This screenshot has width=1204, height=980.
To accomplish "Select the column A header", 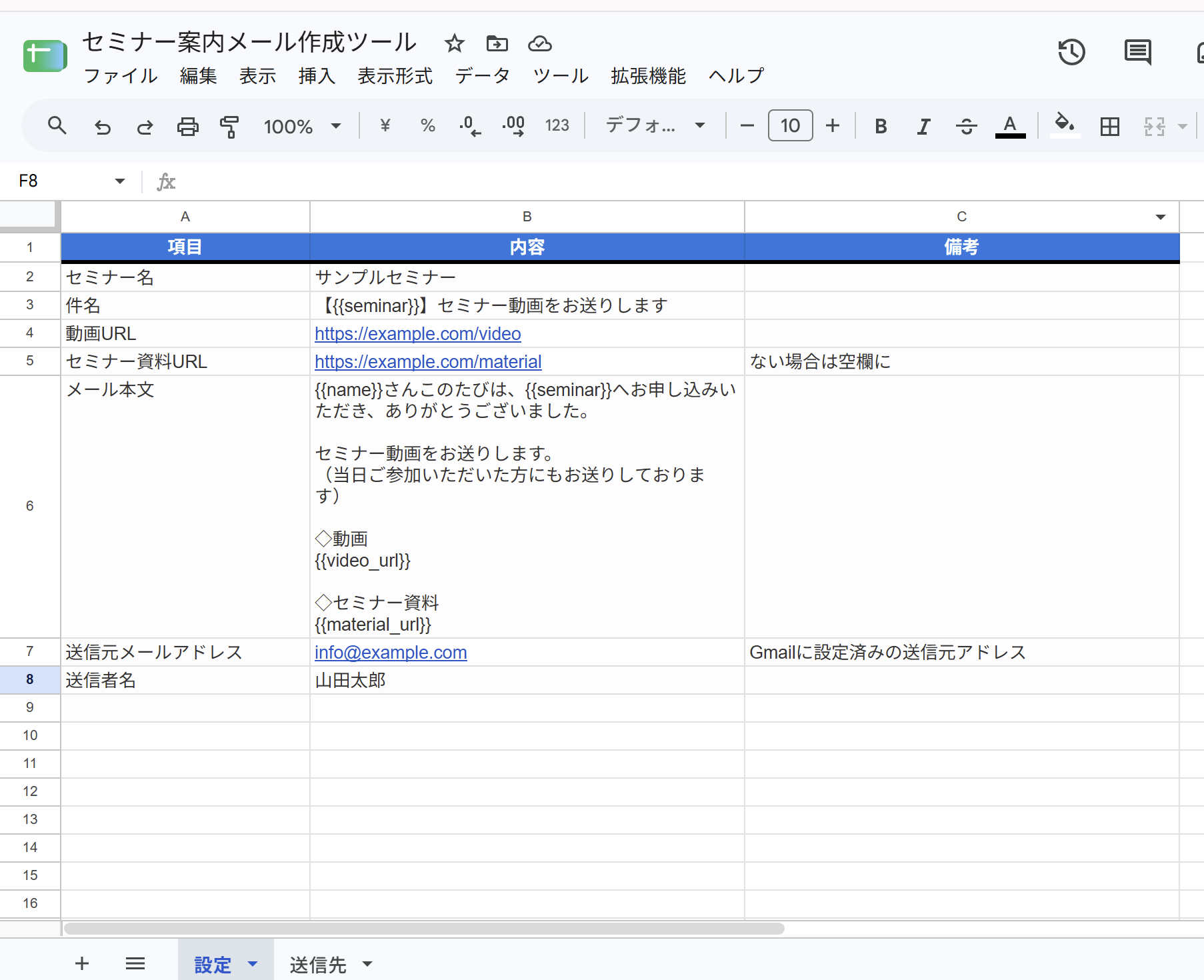I will 185,217.
